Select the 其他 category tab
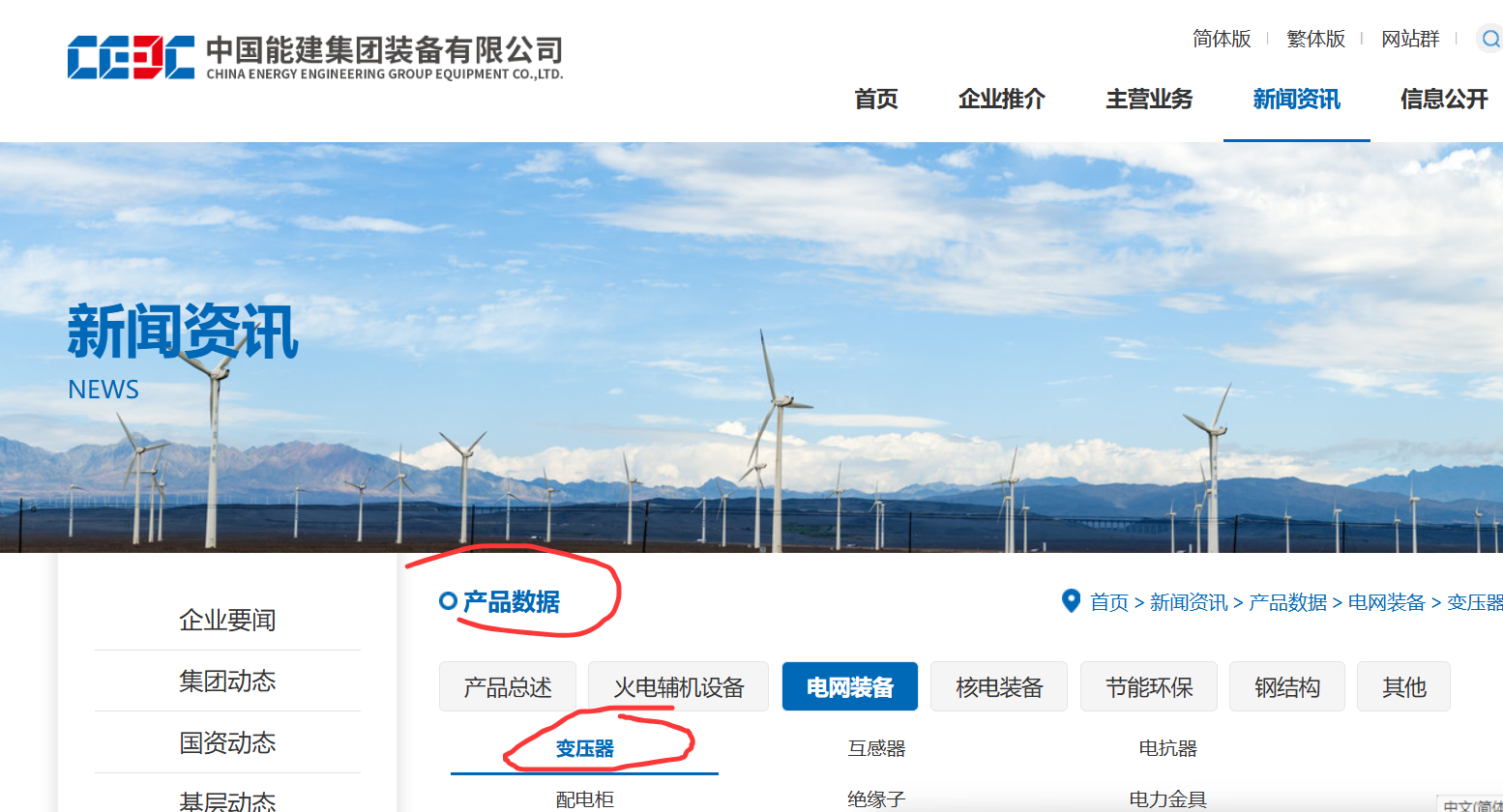This screenshot has width=1503, height=812. click(1403, 686)
